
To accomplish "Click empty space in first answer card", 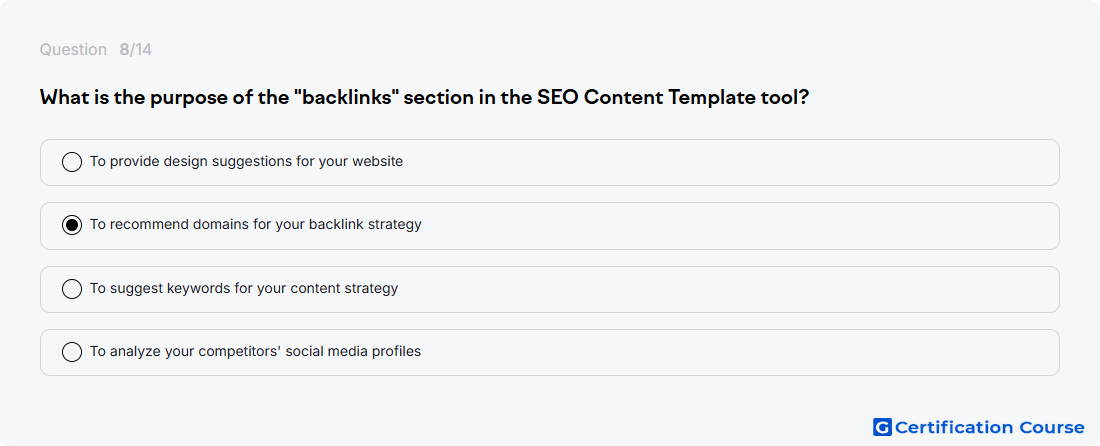I will [x=730, y=162].
